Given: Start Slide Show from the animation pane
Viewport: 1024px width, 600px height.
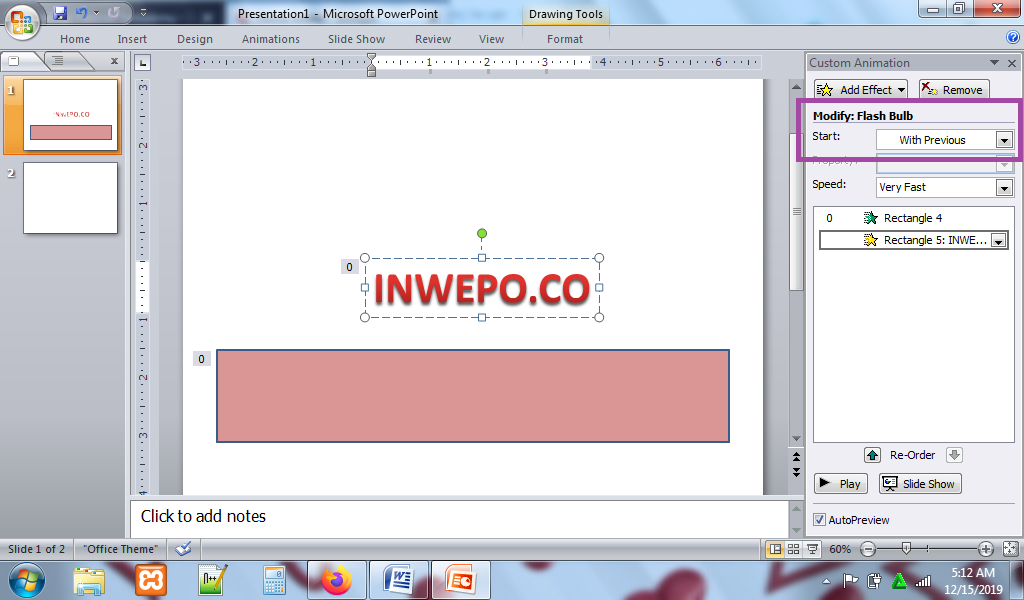Looking at the screenshot, I should pos(920,484).
